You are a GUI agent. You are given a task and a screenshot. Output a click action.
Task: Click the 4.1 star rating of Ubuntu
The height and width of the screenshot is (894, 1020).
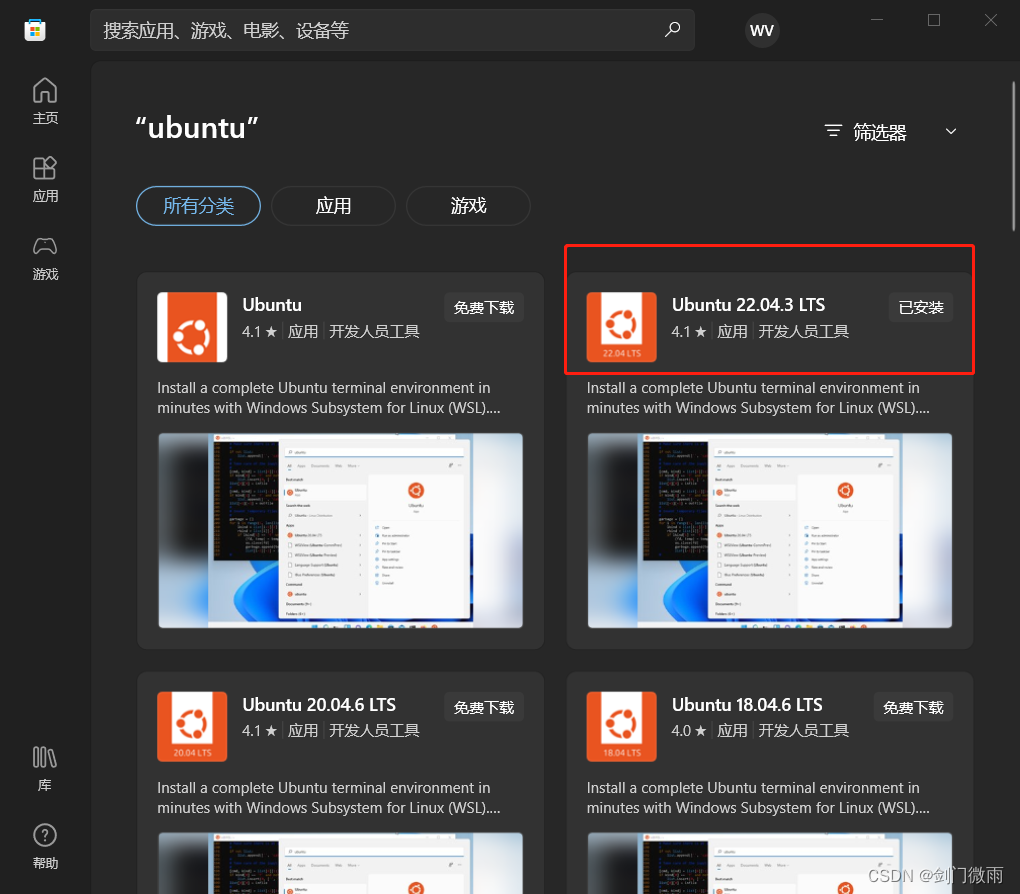coord(260,332)
